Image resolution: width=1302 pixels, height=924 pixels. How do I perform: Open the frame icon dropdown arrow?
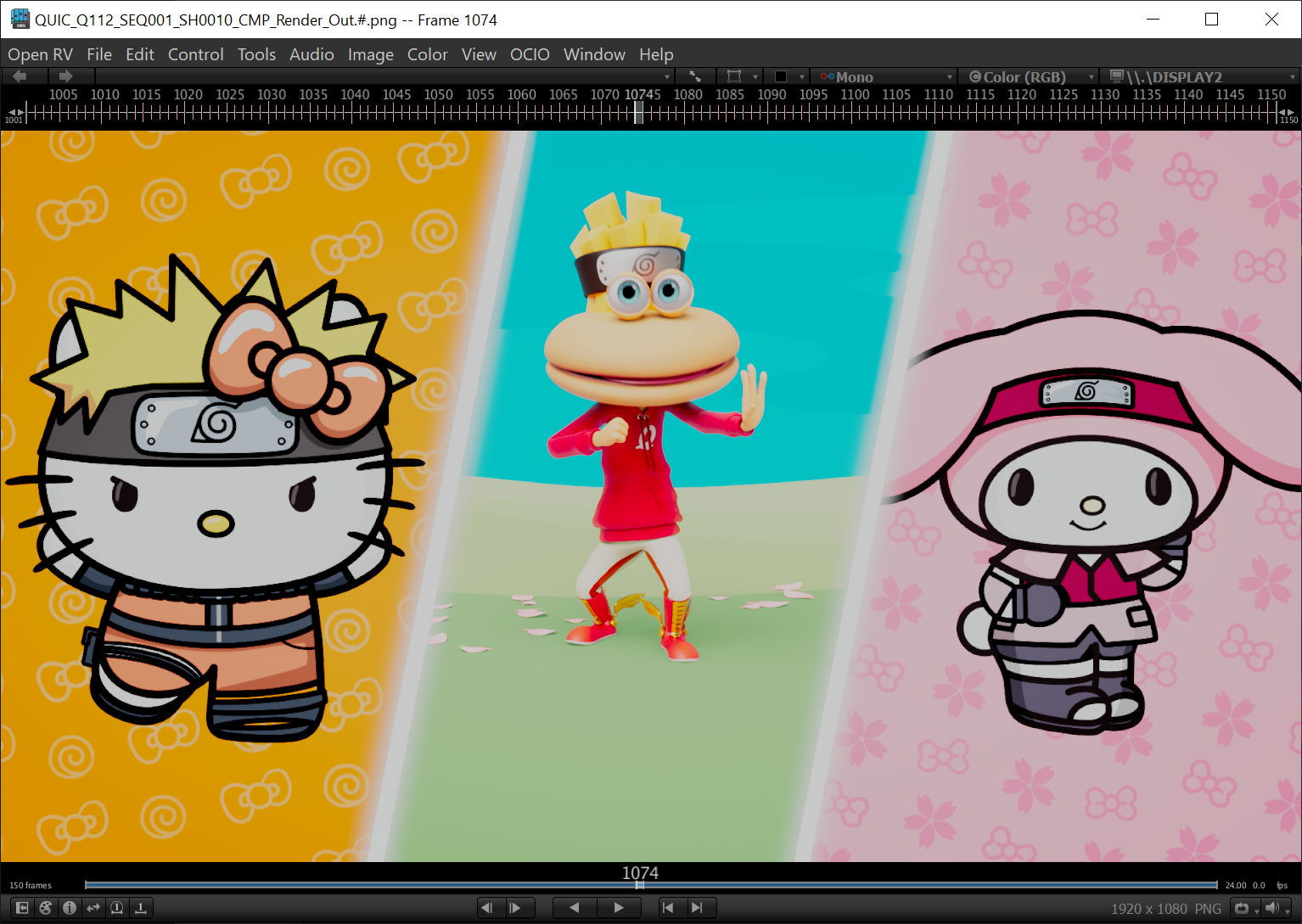[755, 77]
